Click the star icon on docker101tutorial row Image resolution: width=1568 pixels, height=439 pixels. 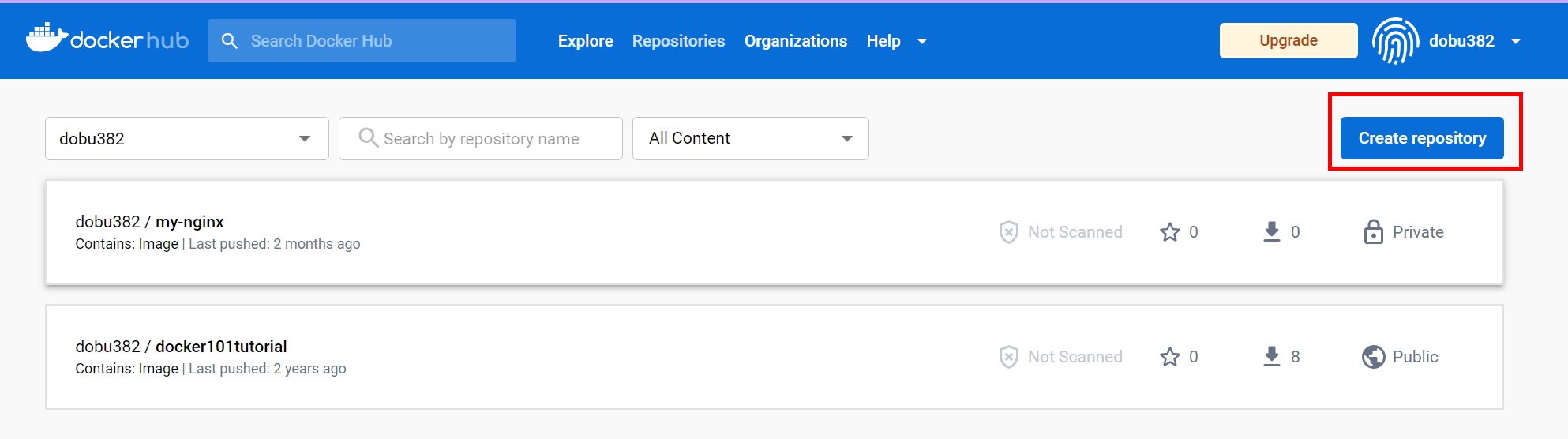1170,357
